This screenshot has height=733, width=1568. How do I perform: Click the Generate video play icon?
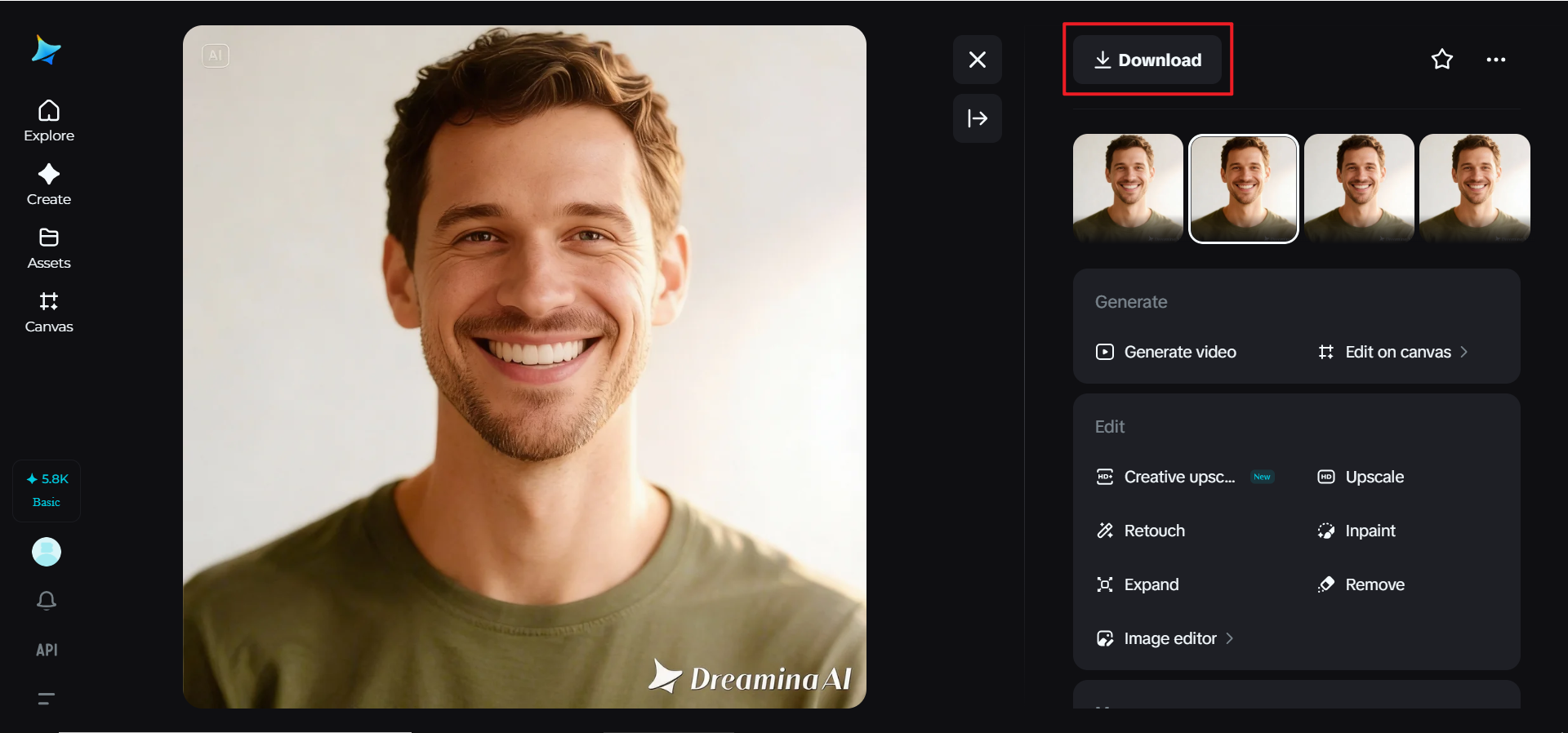1105,352
